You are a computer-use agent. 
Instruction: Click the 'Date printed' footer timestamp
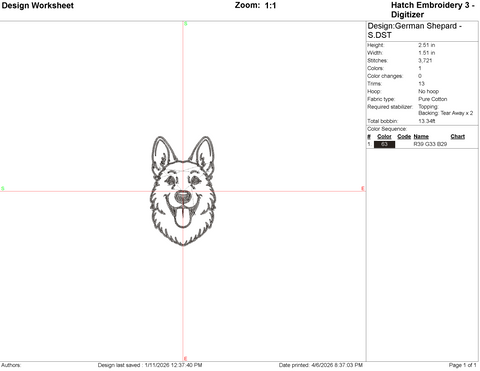click(321, 365)
